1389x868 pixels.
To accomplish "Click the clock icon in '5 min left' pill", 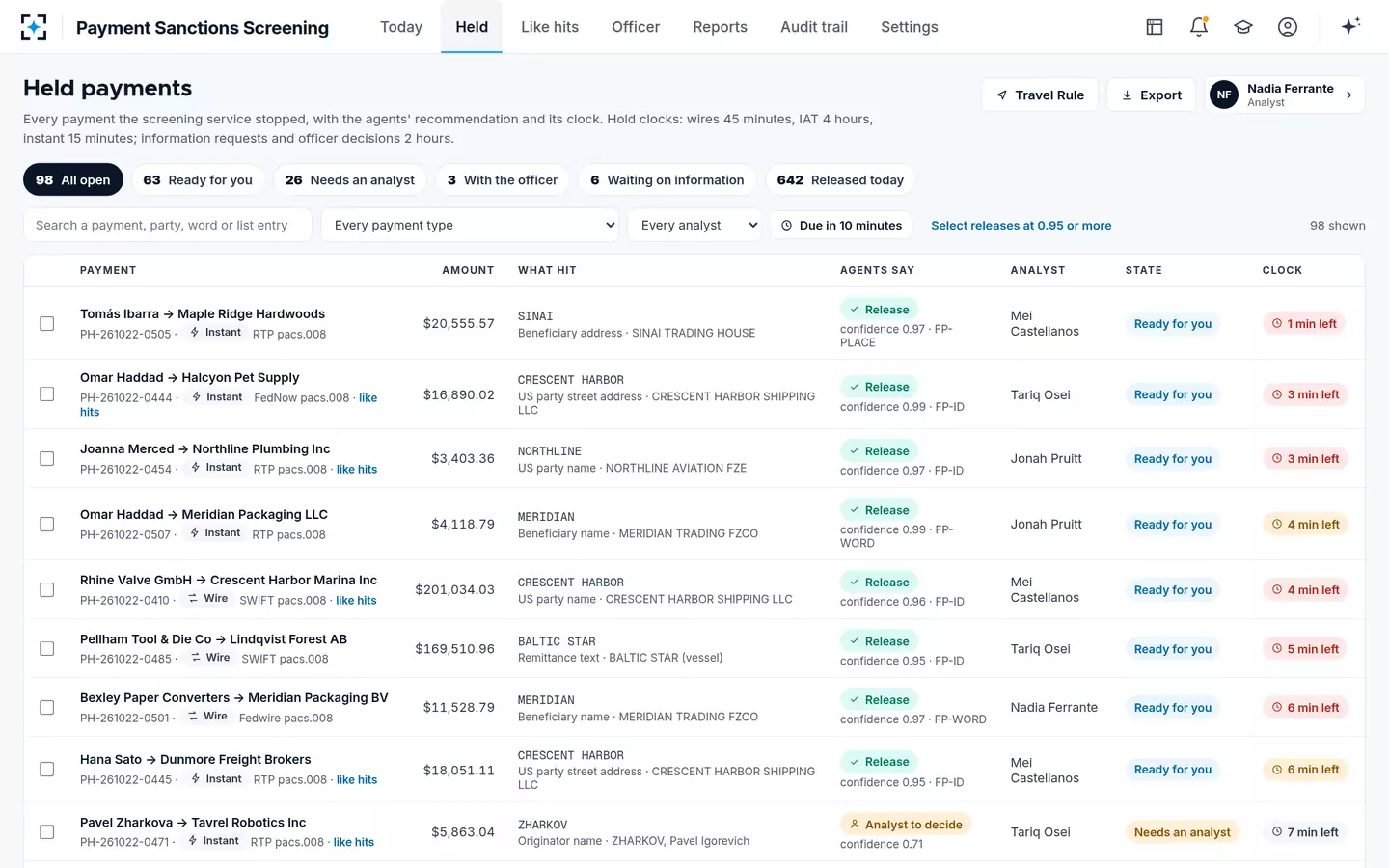I will [x=1277, y=649].
